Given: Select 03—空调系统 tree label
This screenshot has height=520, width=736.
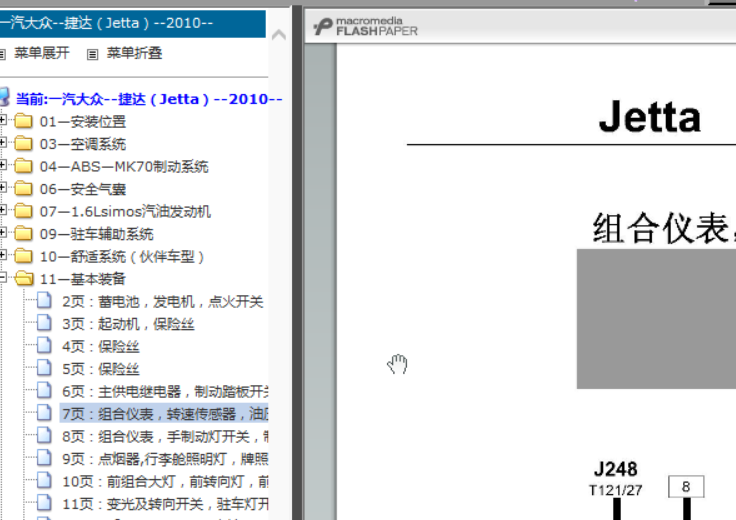Looking at the screenshot, I should [x=83, y=144].
